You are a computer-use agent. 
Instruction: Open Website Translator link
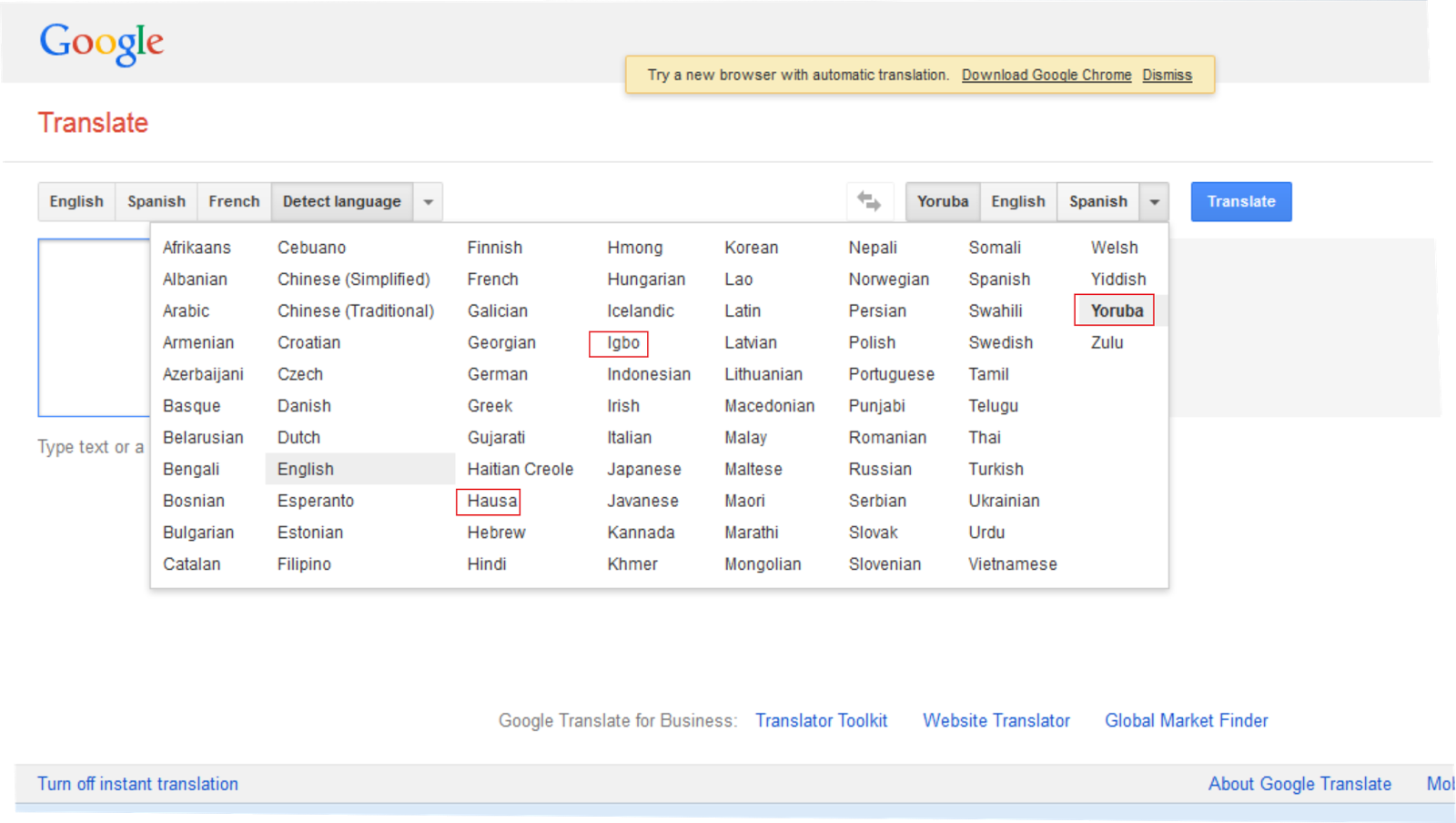[996, 720]
